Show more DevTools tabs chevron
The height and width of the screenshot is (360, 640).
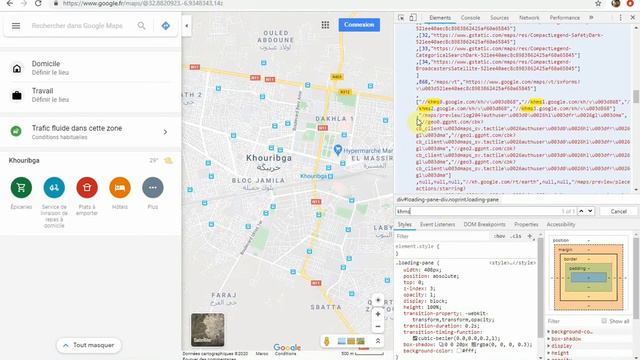pyautogui.click(x=591, y=18)
